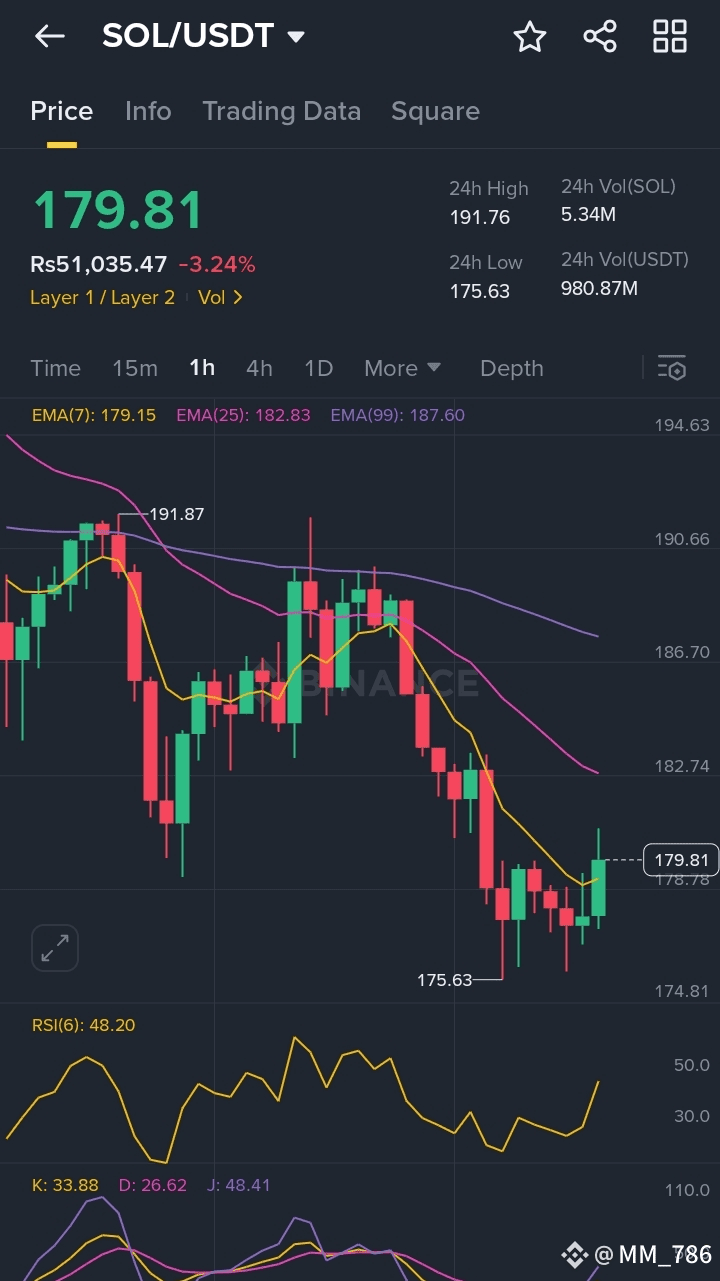The width and height of the screenshot is (720, 1281).
Task: Click the J: 48.41 KDJ value
Action: pos(239,1185)
